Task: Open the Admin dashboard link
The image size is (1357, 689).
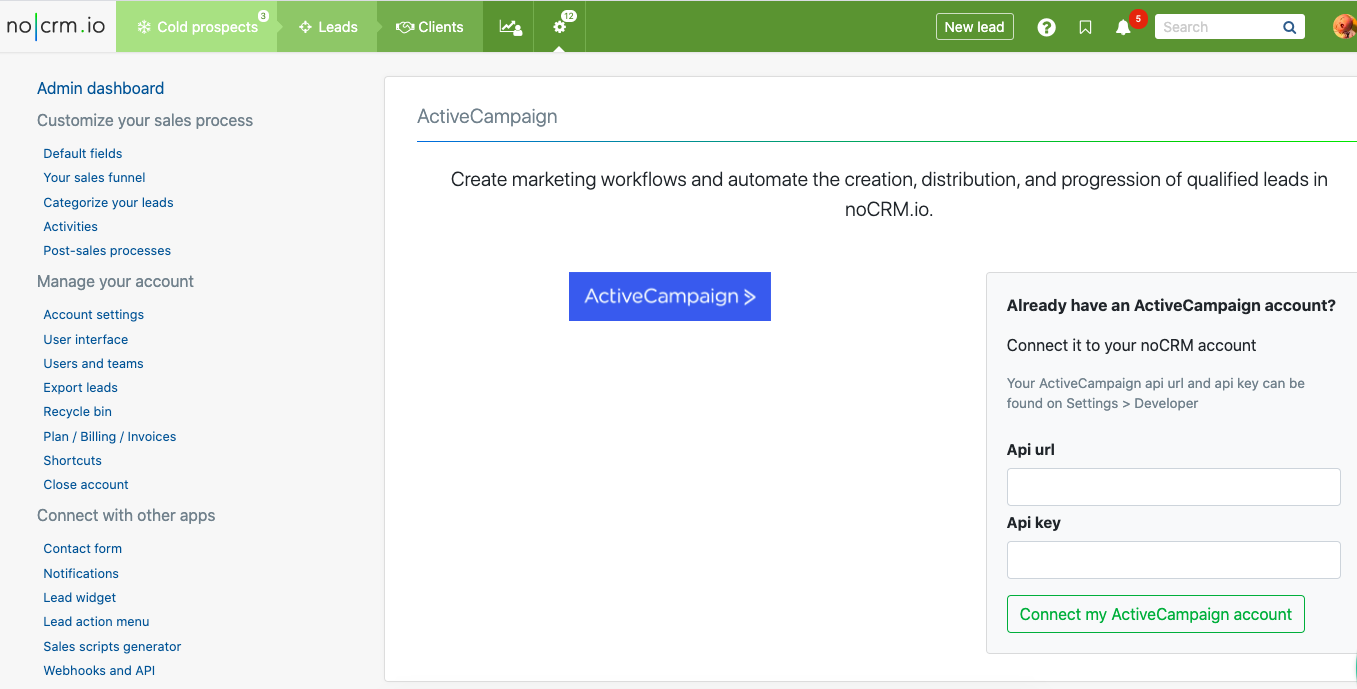Action: (x=100, y=88)
